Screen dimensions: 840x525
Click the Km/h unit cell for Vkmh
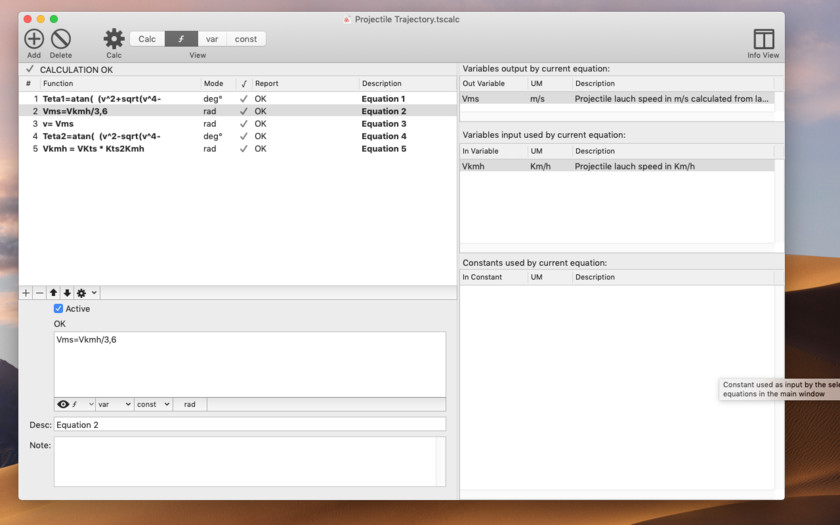coord(540,166)
